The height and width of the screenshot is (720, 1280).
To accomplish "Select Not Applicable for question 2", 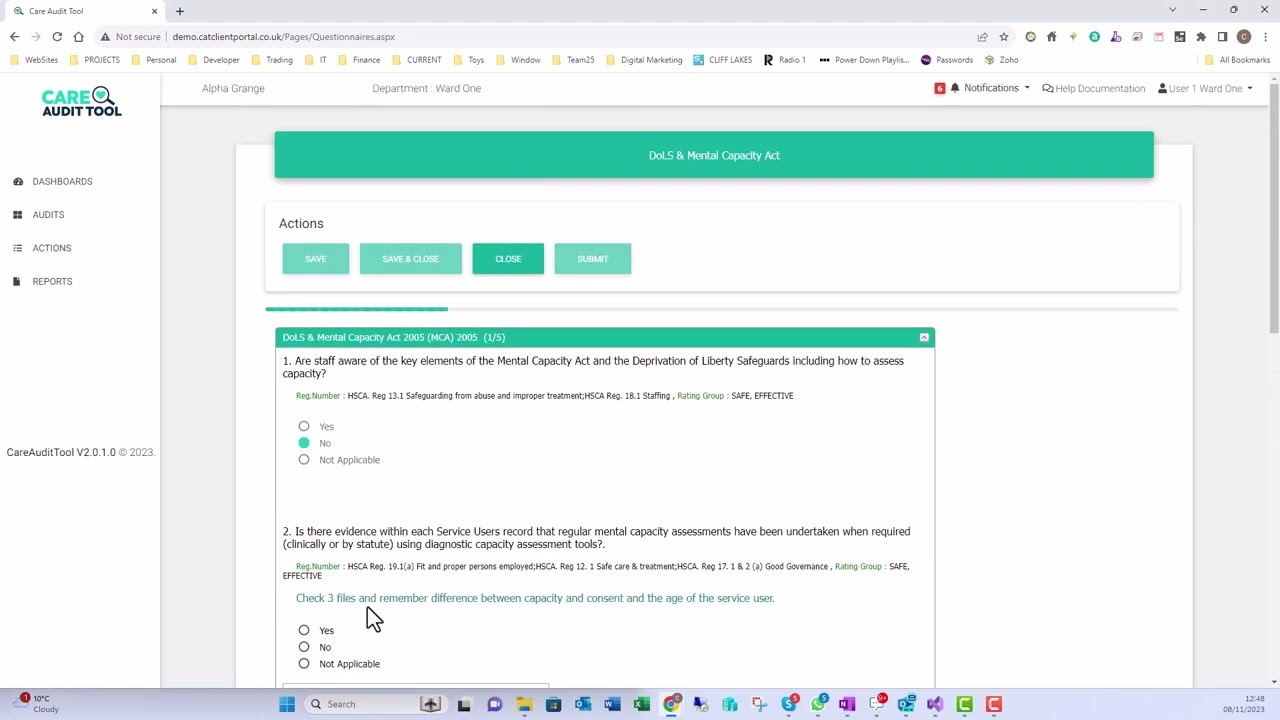I will [x=304, y=664].
